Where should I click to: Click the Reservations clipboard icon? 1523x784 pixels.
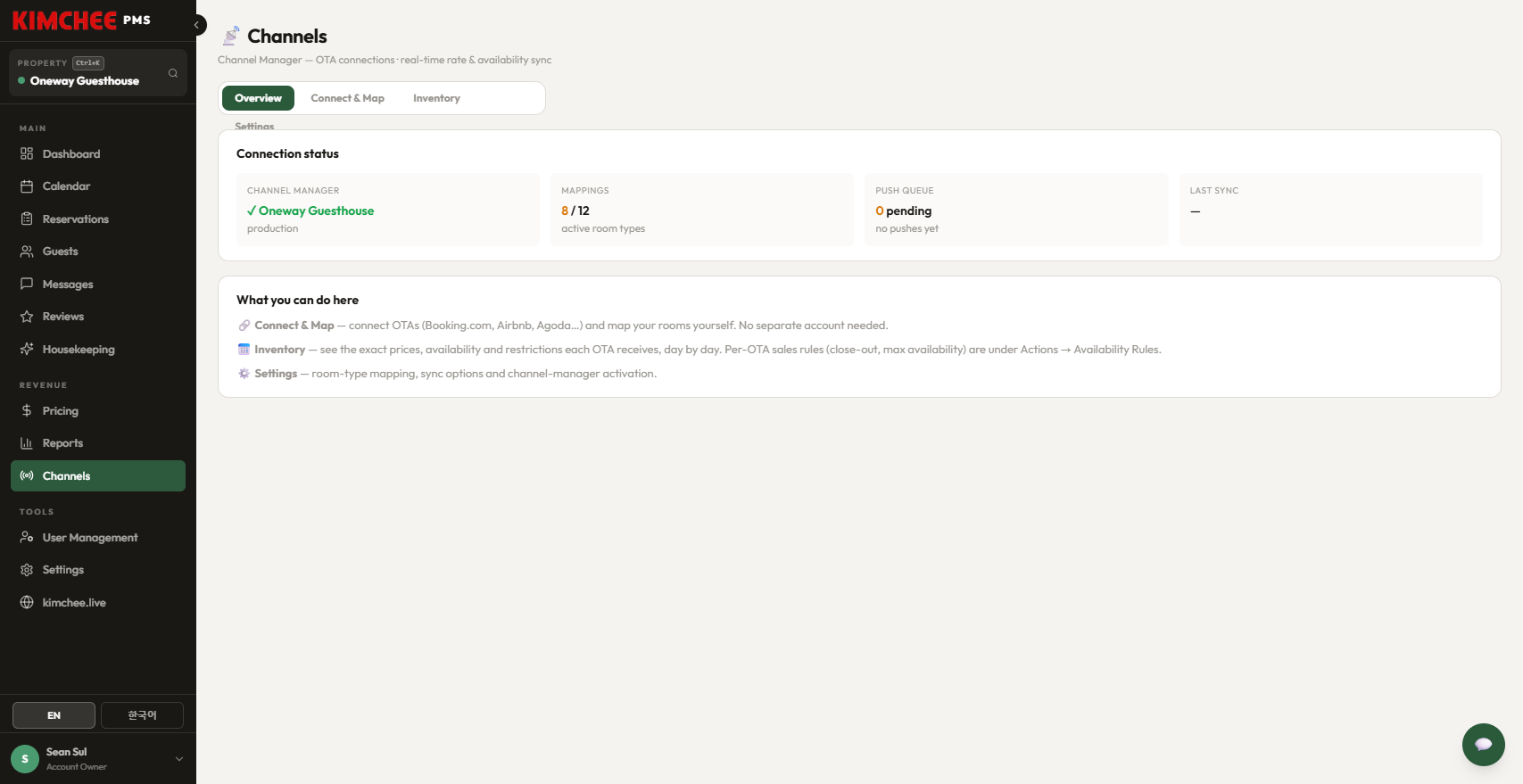tap(27, 219)
